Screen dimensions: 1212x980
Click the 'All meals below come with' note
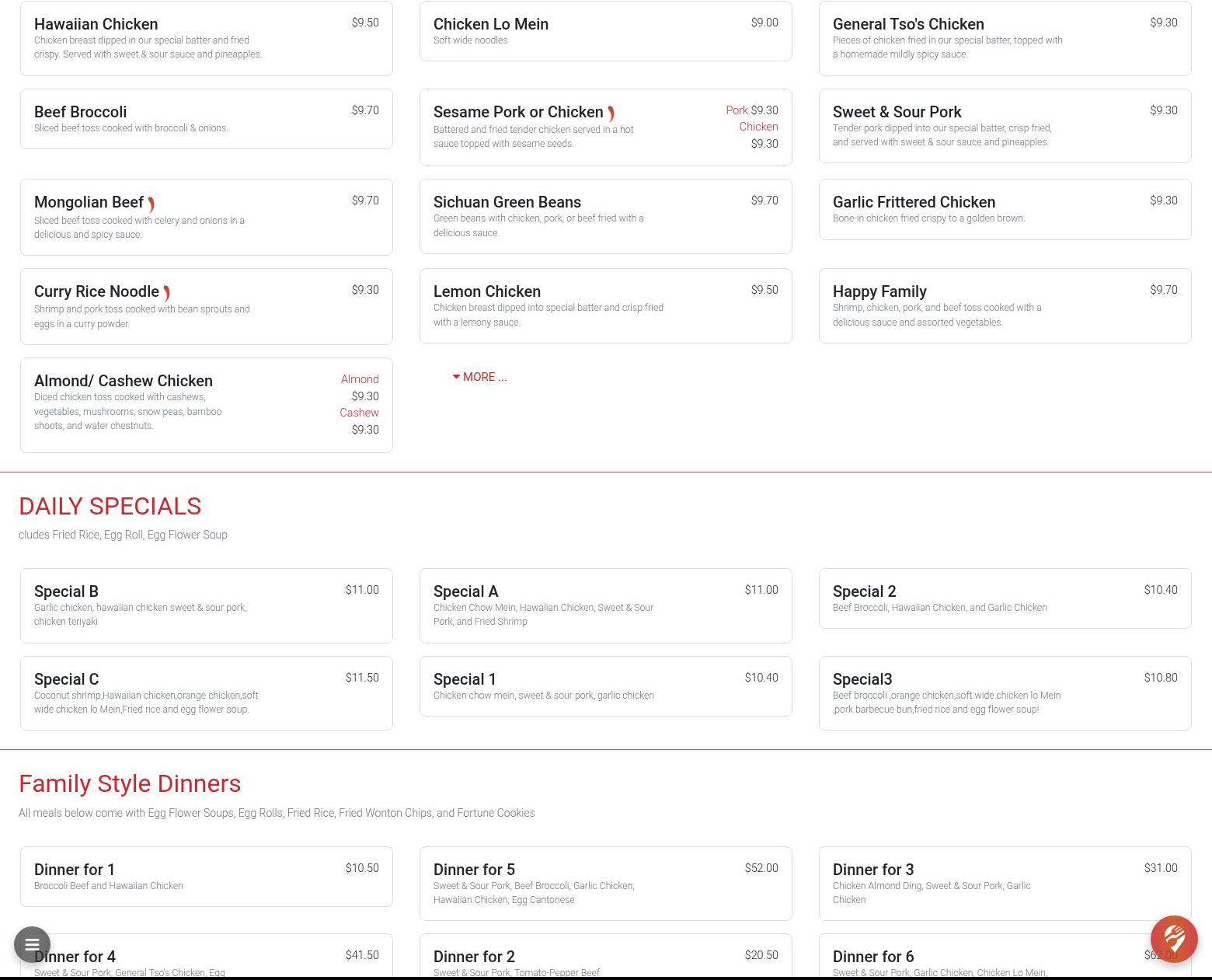pos(277,813)
